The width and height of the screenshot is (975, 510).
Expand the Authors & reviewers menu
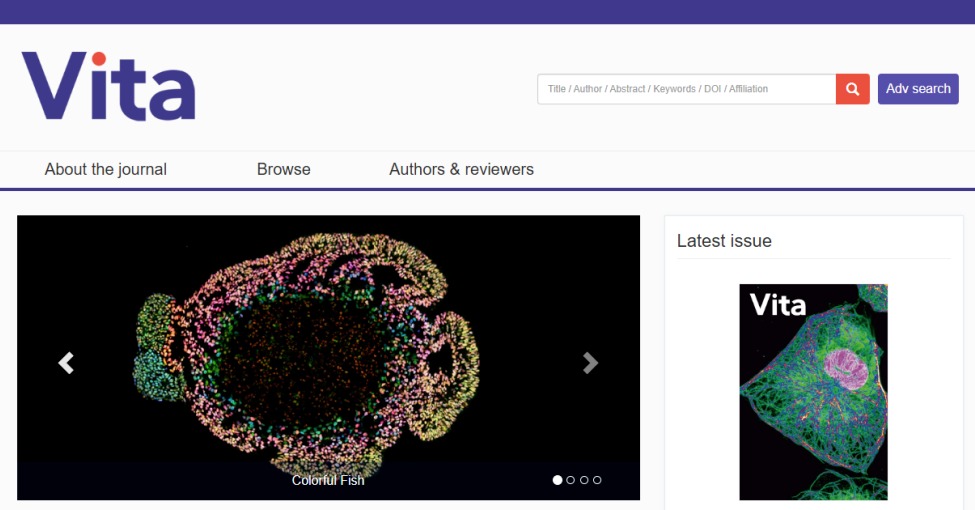click(x=461, y=170)
